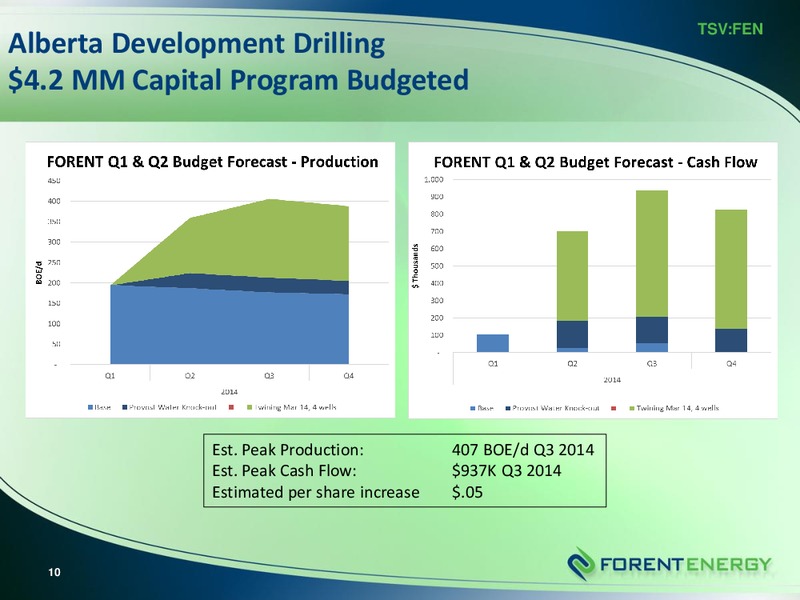Click the light blue Q3 Base bar segment

(x=652, y=347)
